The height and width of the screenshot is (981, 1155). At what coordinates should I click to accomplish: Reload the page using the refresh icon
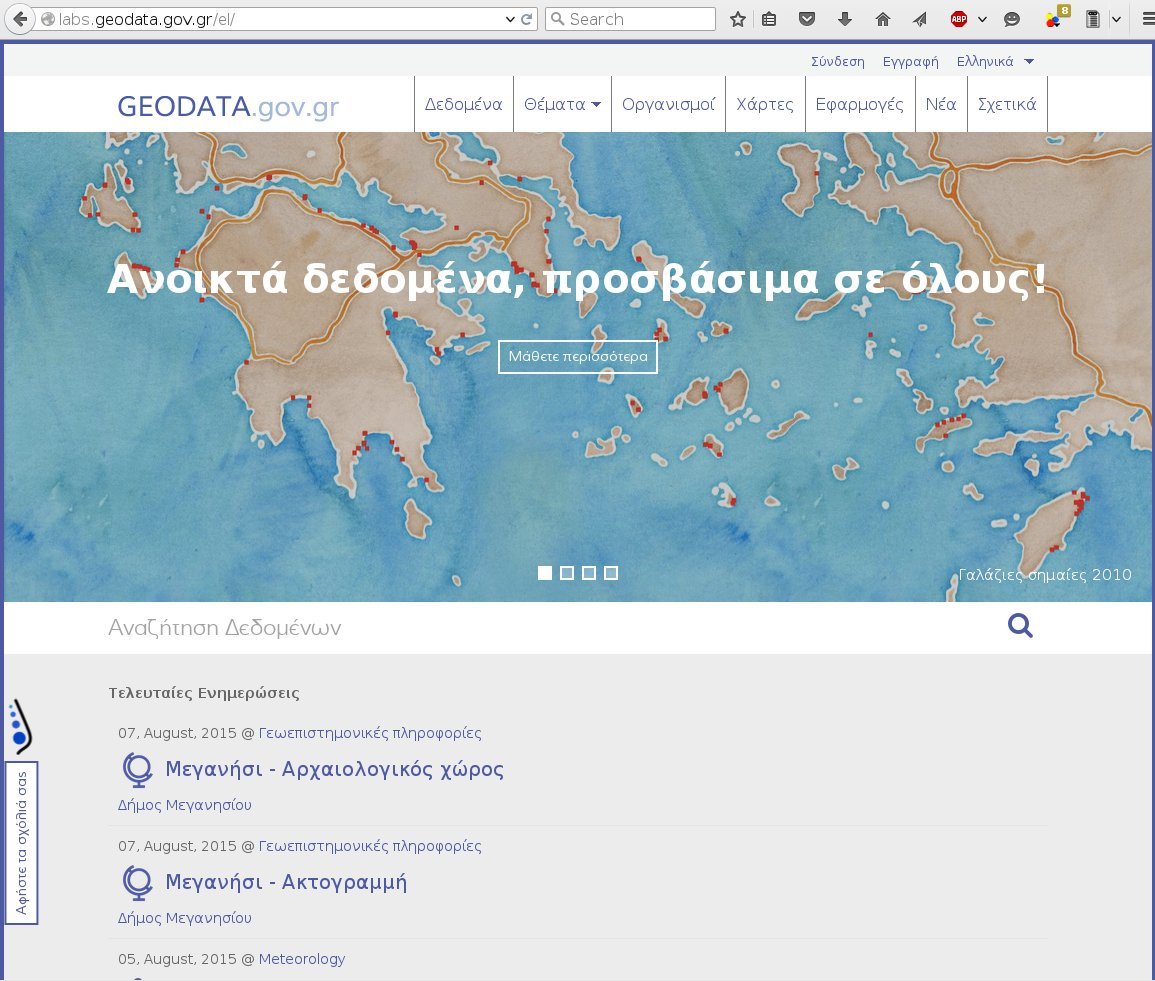coord(527,19)
